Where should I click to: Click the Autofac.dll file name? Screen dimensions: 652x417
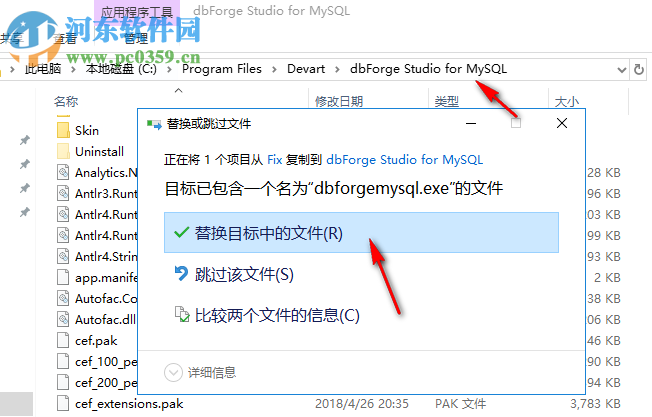pyautogui.click(x=105, y=320)
